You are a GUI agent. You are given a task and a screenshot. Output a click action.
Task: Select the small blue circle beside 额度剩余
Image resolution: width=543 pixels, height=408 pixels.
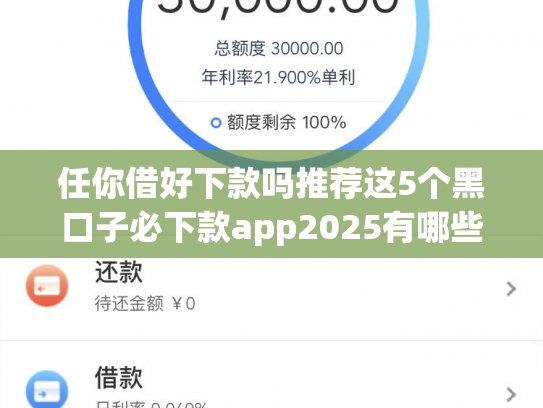point(216,123)
